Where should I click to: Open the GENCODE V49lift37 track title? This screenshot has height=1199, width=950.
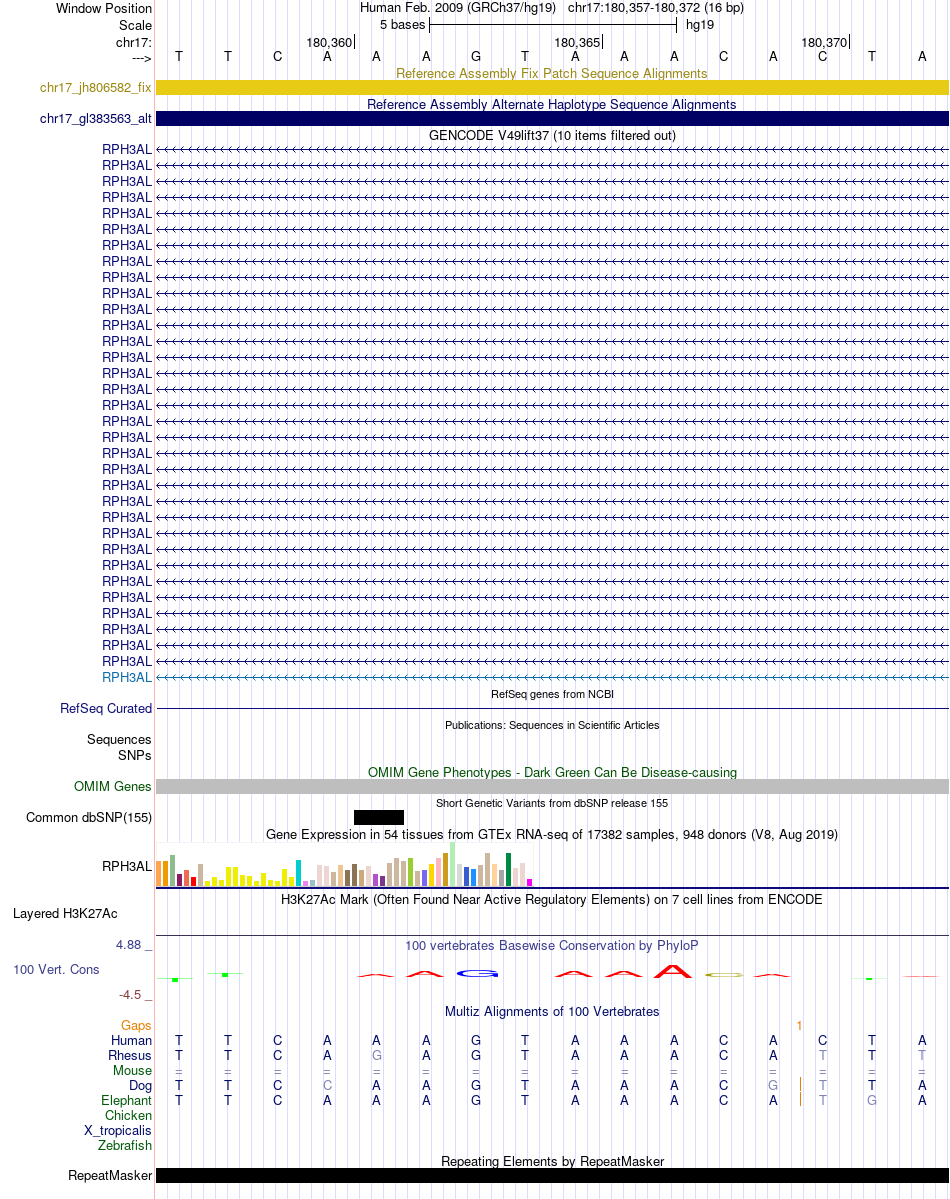click(x=552, y=135)
